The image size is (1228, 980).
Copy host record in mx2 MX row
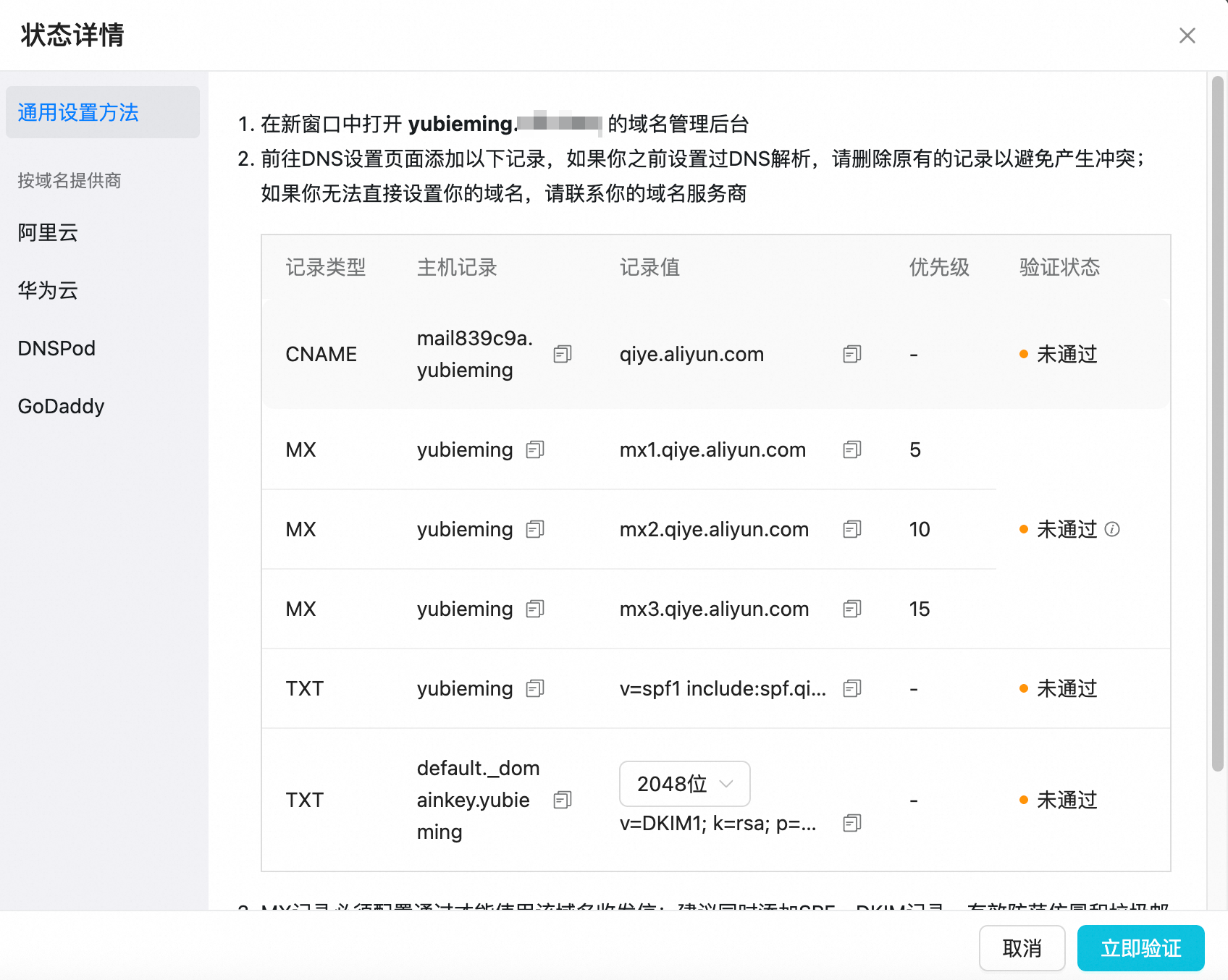coord(535,529)
